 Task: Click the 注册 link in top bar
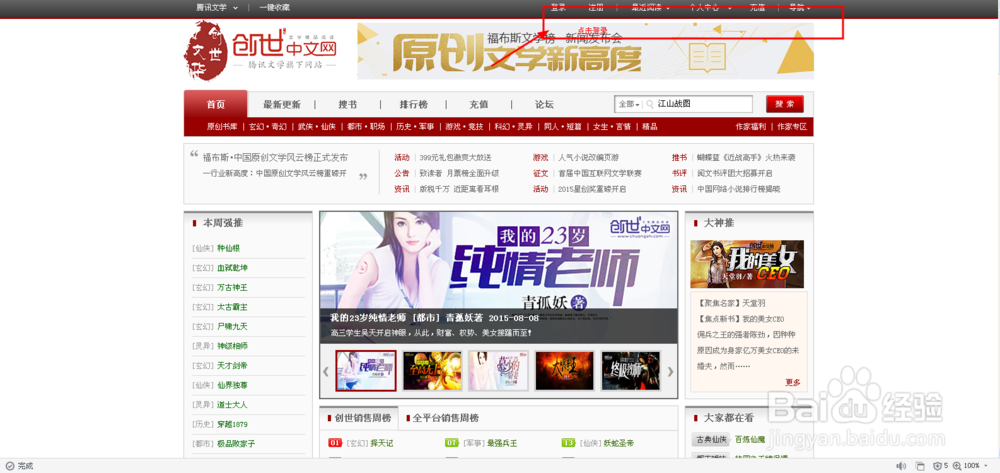click(596, 8)
